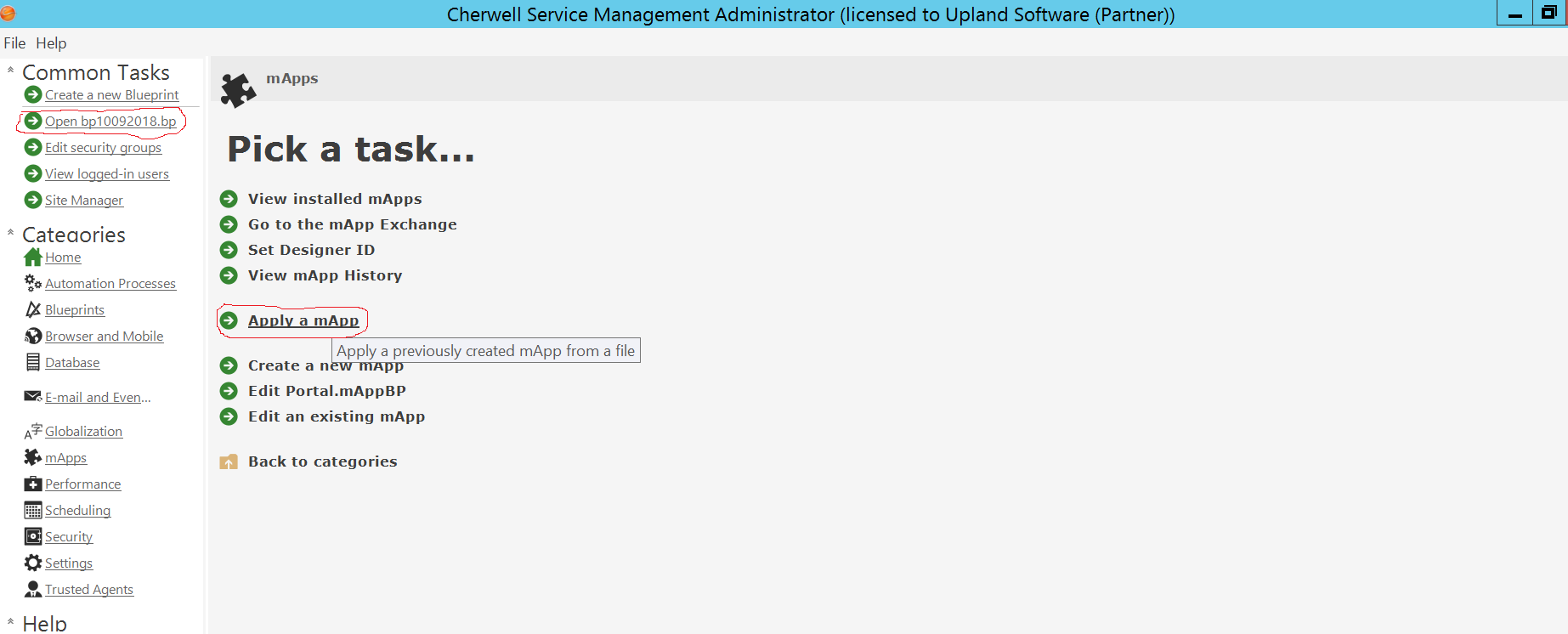Go to the mApp Exchange
Image resolution: width=1568 pixels, height=634 pixels.
(x=352, y=224)
